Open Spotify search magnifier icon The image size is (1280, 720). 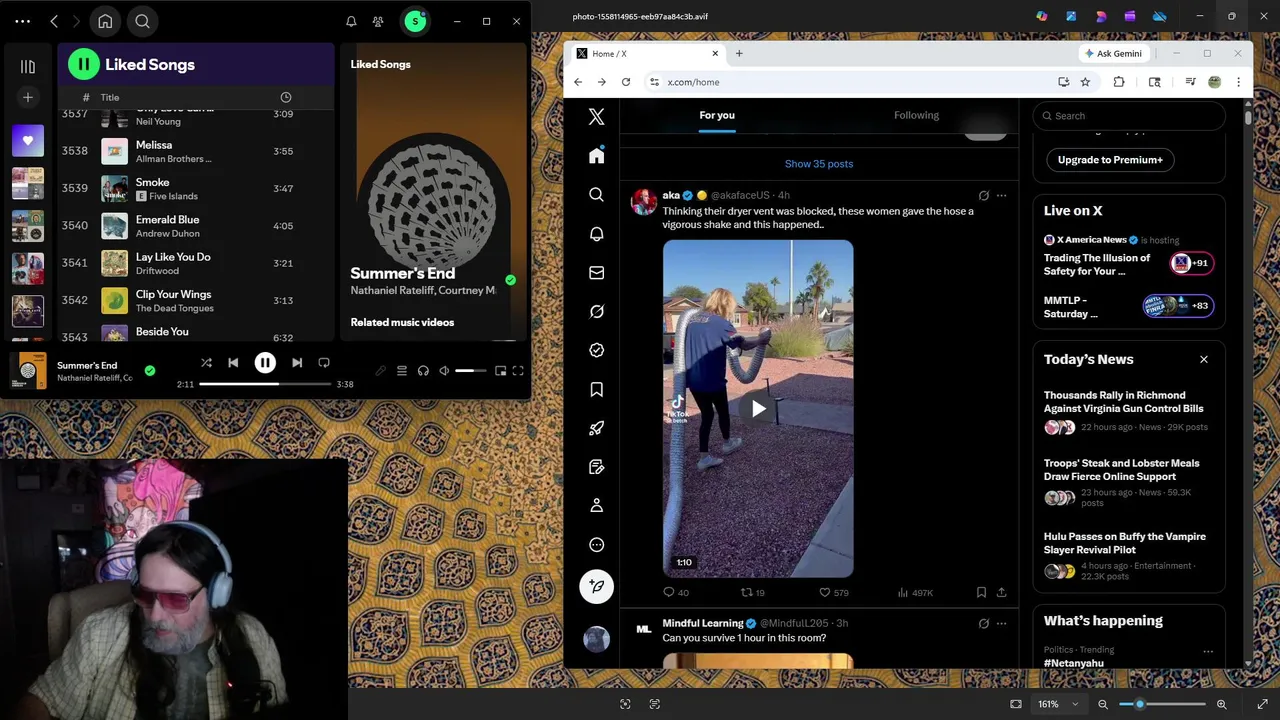click(x=142, y=21)
